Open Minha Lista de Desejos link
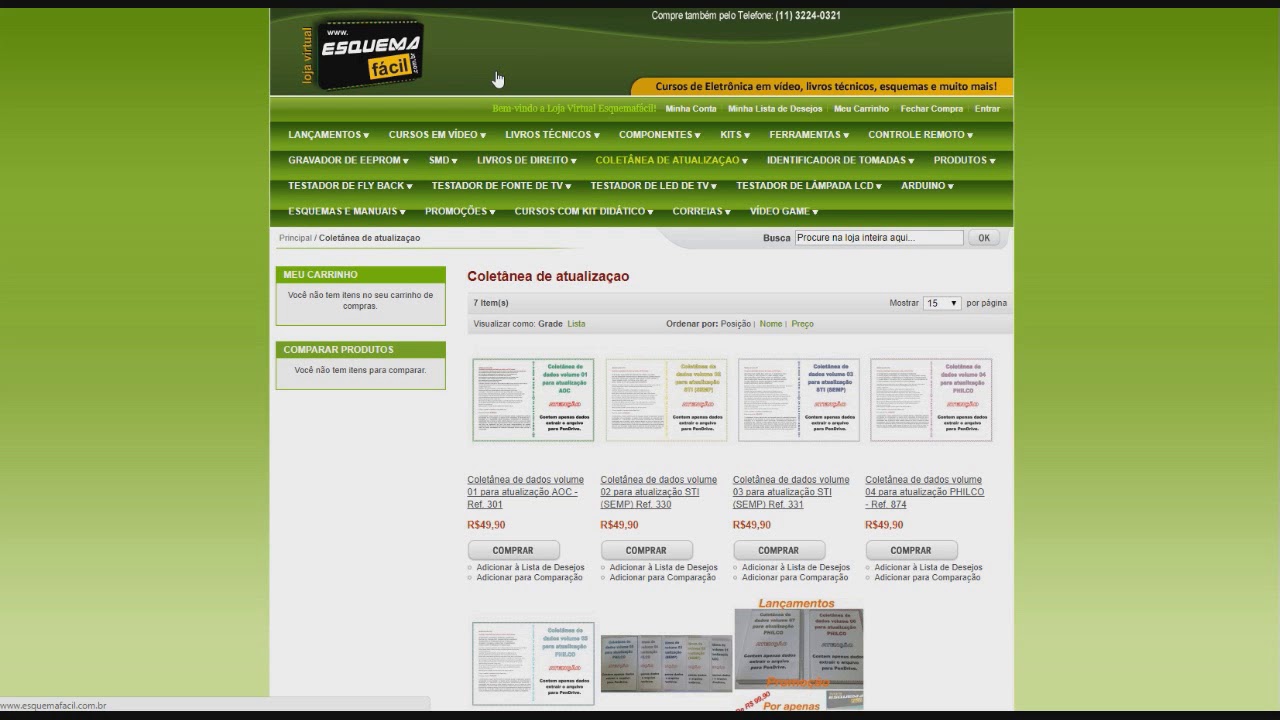The width and height of the screenshot is (1280, 720). click(x=775, y=109)
